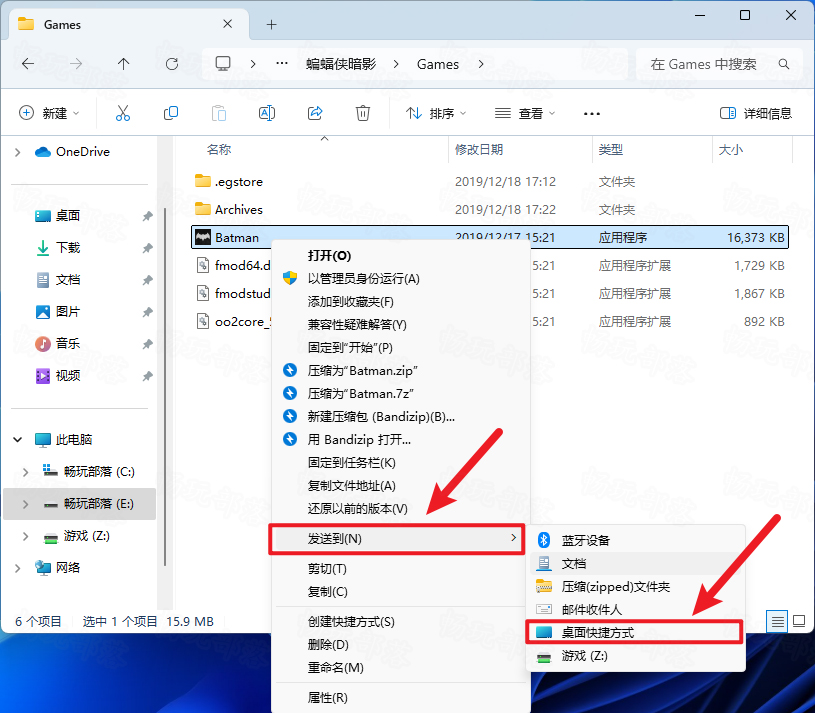Open 文档 in quick access
Viewport: 815px width, 713px height.
click(x=68, y=280)
